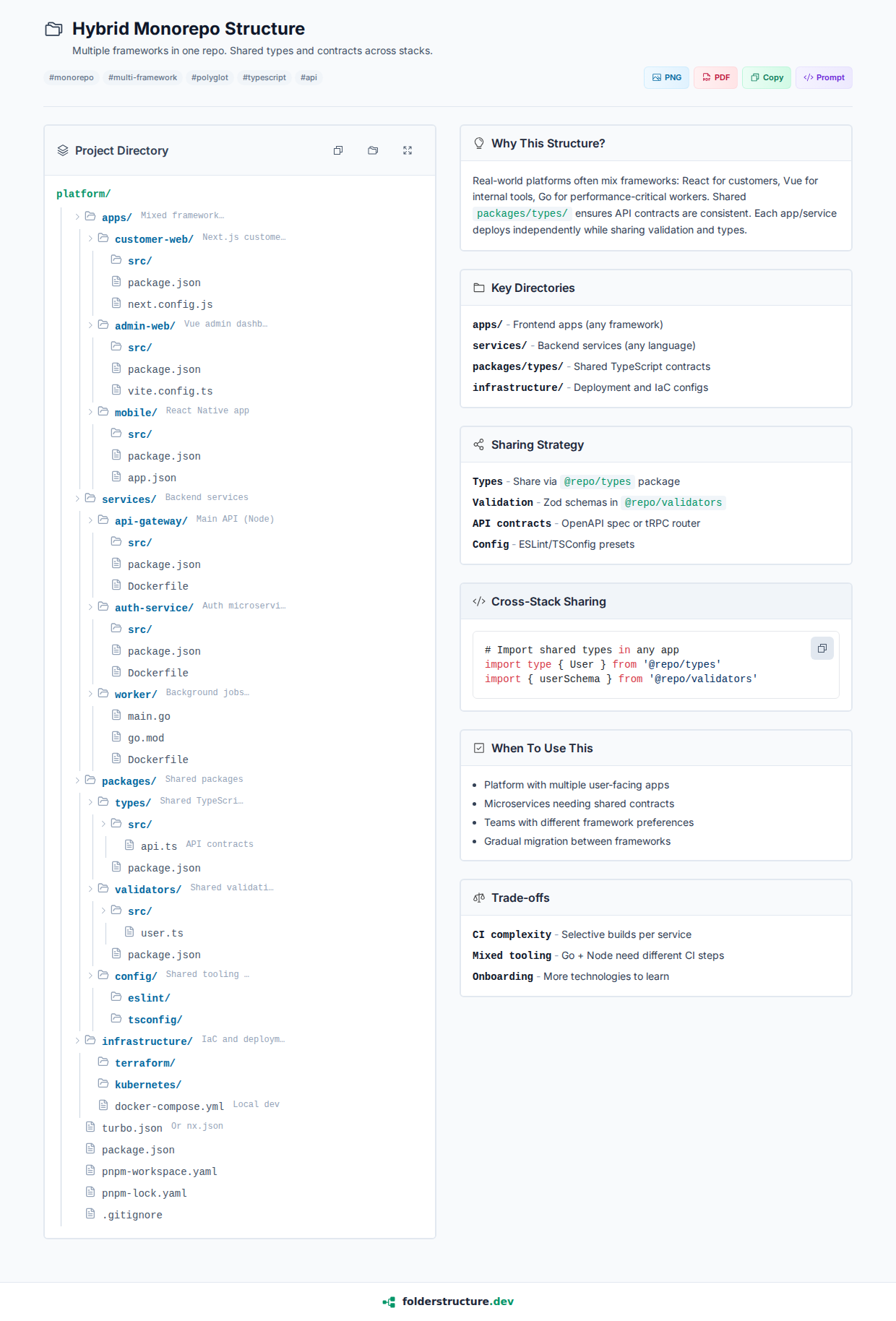Viewport: 896px width, 1321px height.
Task: Download the structure as PNG
Action: pyautogui.click(x=666, y=77)
